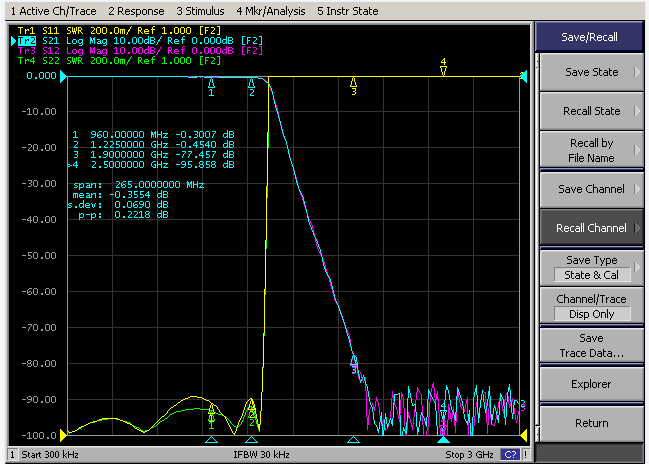Select active trace Tr2 S21 Log Mag
649x464 pixels.
click(140, 41)
